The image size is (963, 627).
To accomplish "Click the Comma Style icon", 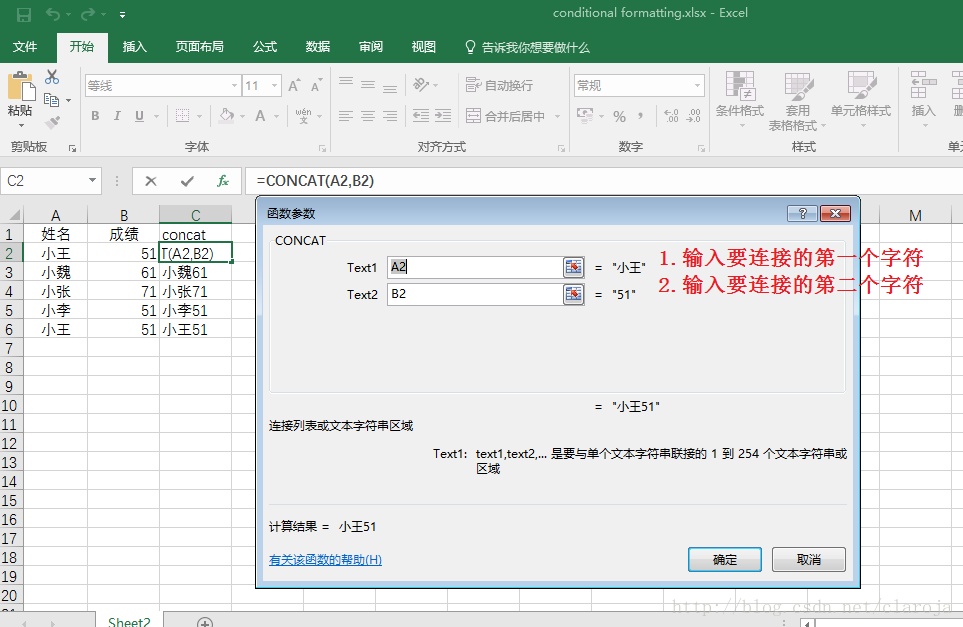I will [x=641, y=115].
